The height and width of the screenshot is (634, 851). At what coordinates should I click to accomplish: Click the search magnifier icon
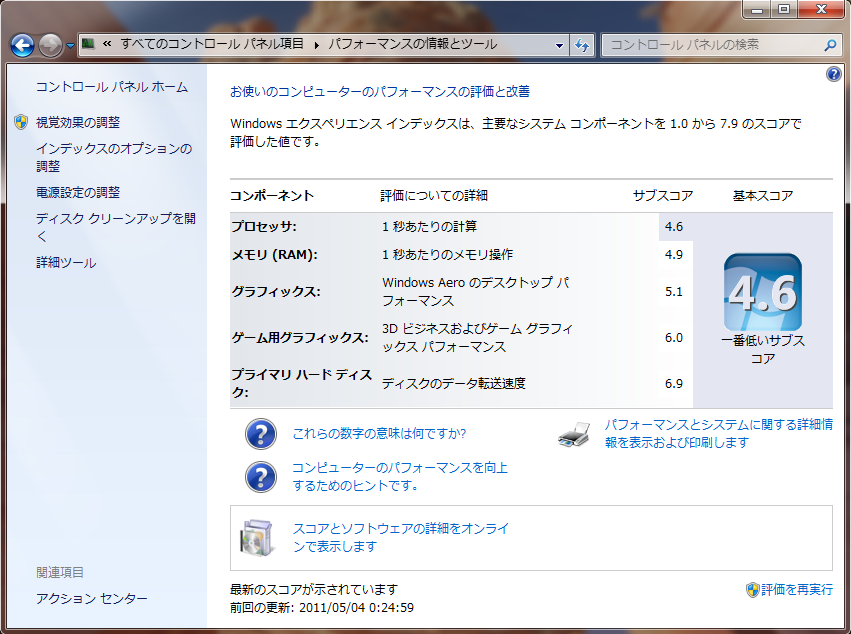[x=829, y=45]
